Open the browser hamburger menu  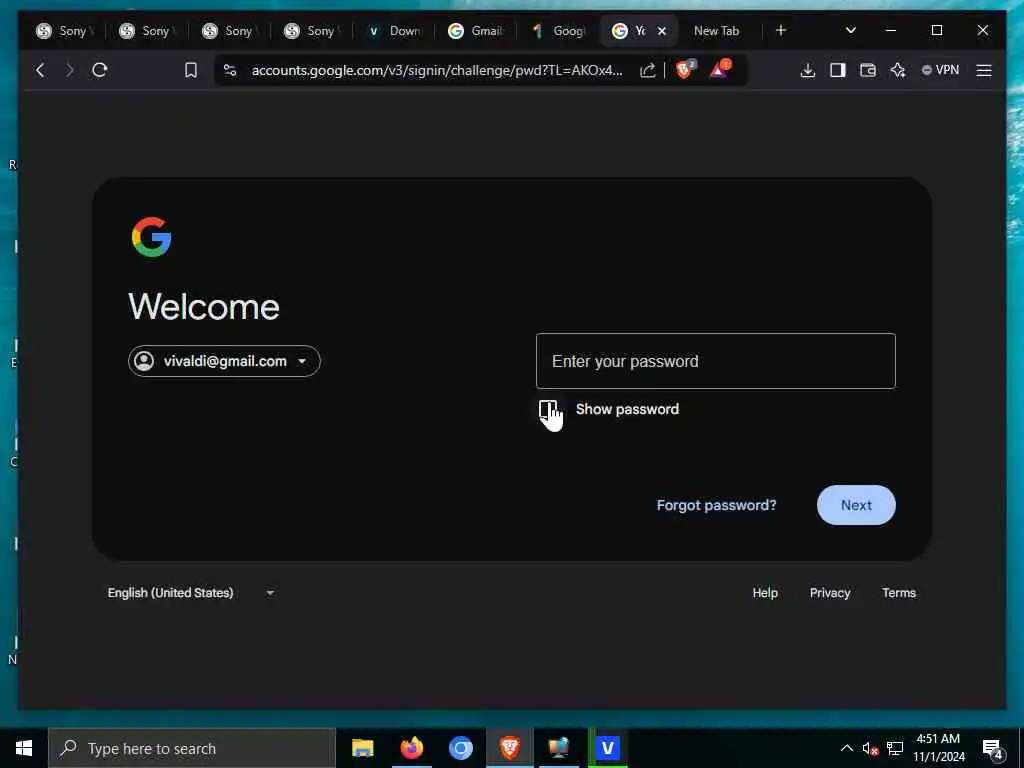[x=984, y=70]
